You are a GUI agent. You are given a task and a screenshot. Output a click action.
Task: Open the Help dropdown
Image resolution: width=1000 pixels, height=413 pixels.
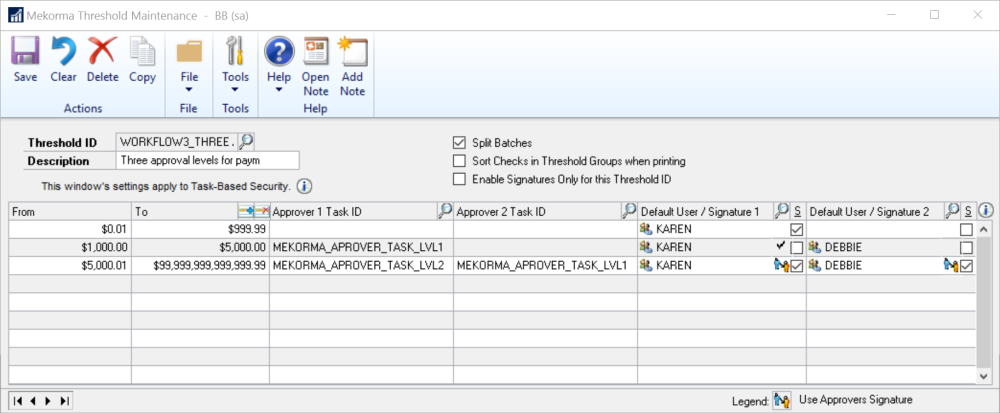click(x=279, y=64)
